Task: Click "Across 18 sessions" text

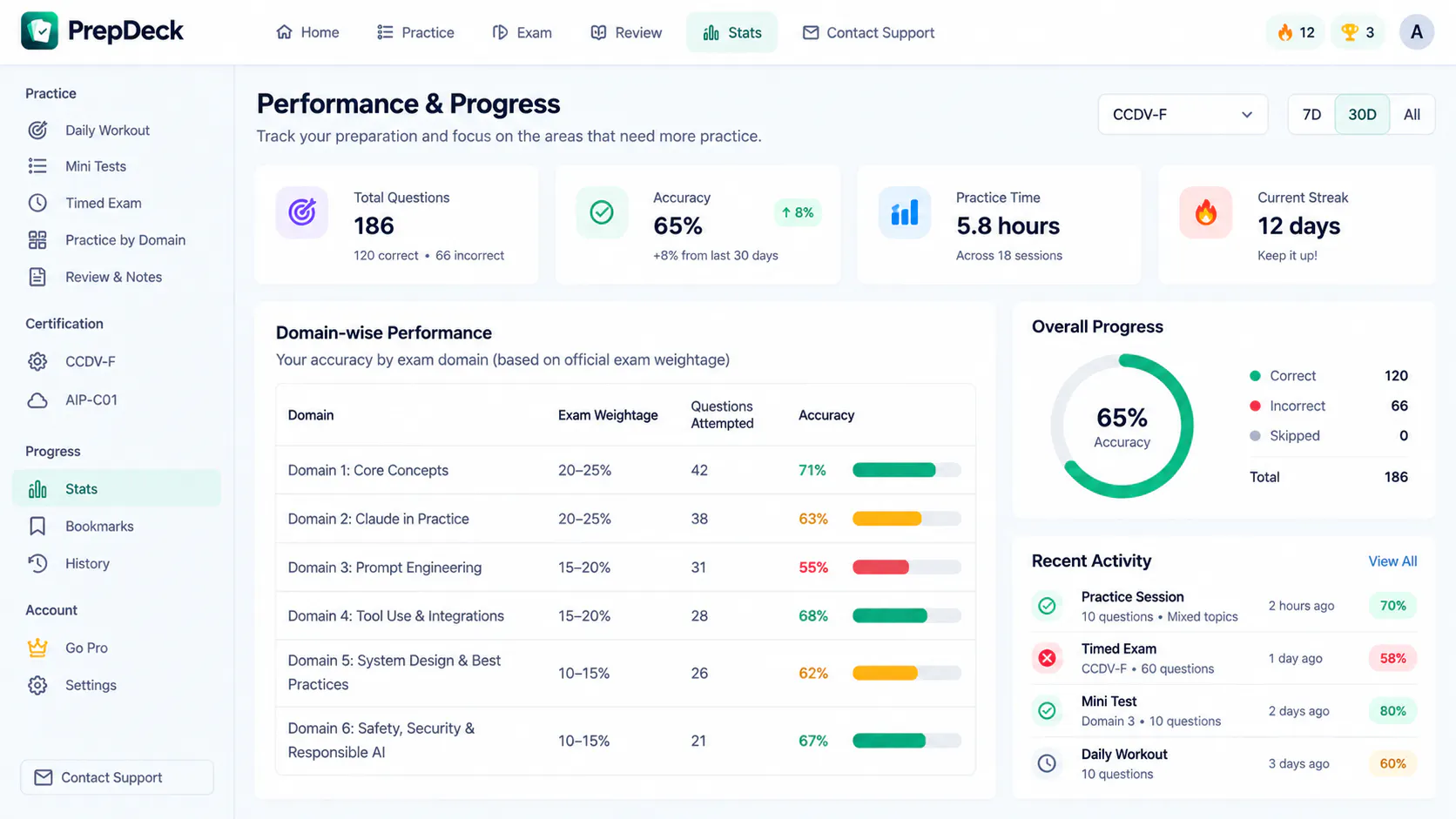Action: 1008,256
